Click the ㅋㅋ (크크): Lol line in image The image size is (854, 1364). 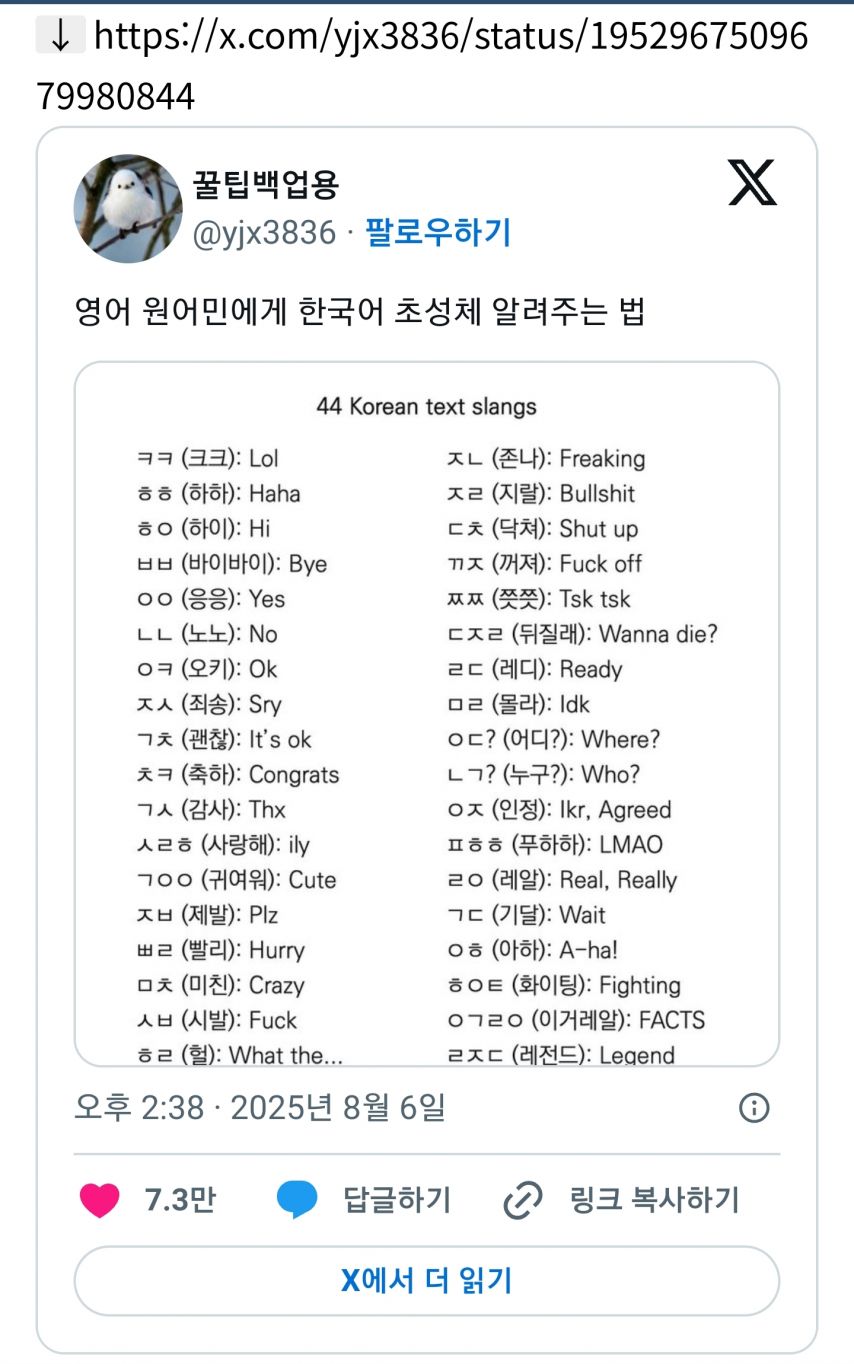tap(207, 459)
